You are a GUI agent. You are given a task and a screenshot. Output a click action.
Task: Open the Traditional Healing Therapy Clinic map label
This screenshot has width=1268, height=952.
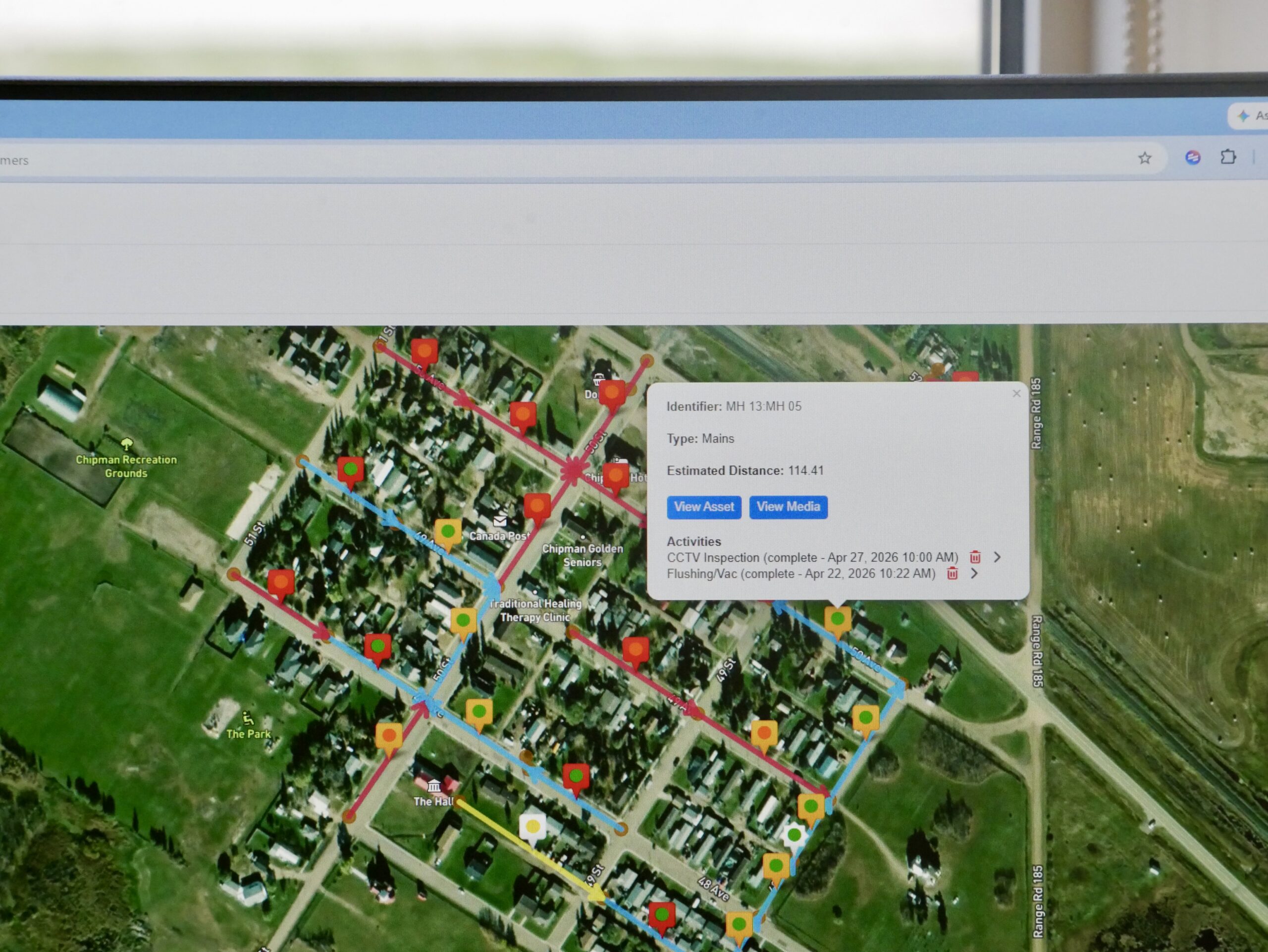click(x=535, y=610)
